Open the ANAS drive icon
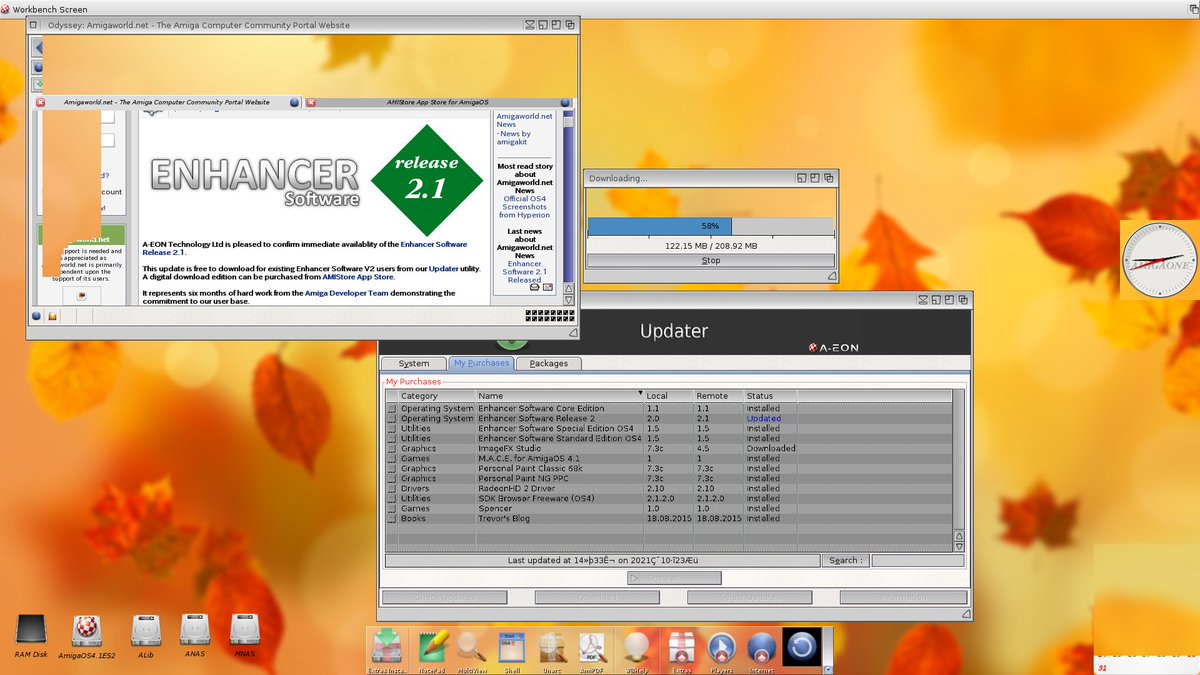1200x675 pixels. pyautogui.click(x=194, y=633)
